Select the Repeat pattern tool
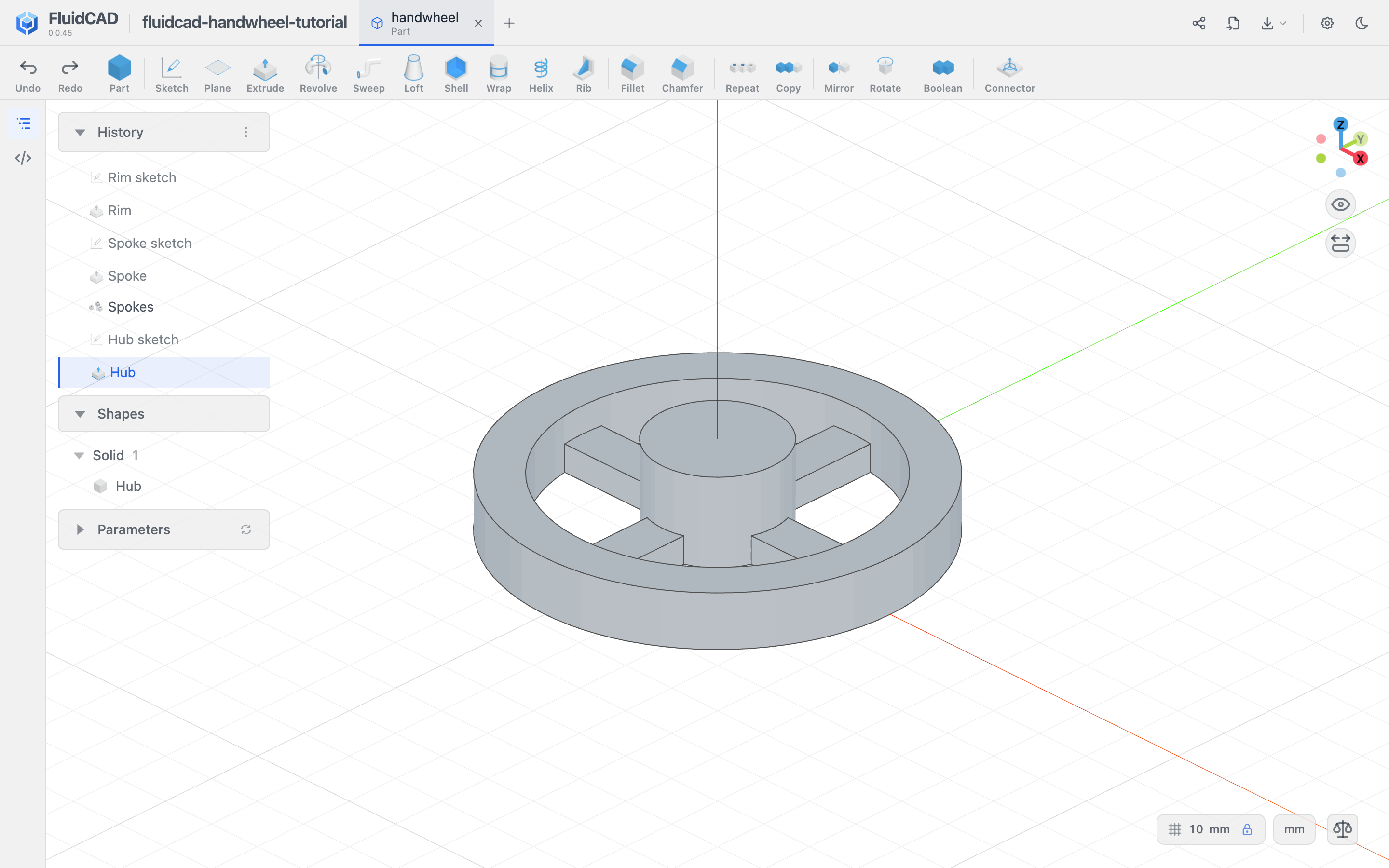Viewport: 1389px width, 868px height. (742, 74)
